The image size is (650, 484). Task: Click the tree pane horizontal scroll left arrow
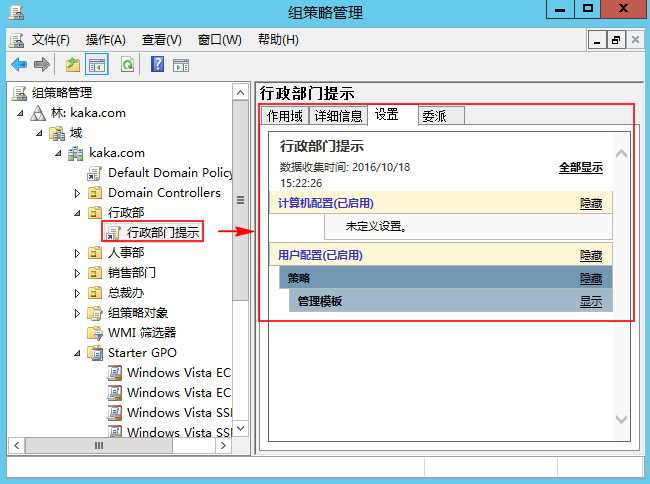[17, 445]
